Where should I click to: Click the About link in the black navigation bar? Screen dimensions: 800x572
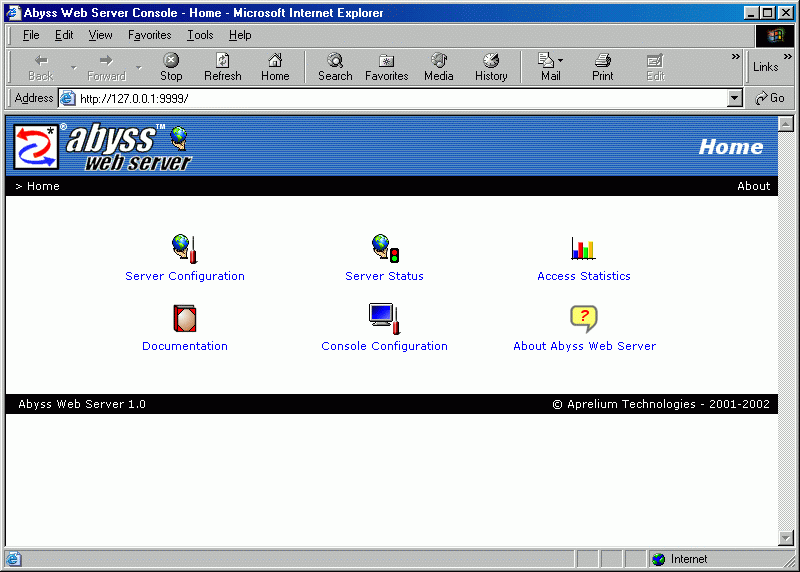click(753, 186)
